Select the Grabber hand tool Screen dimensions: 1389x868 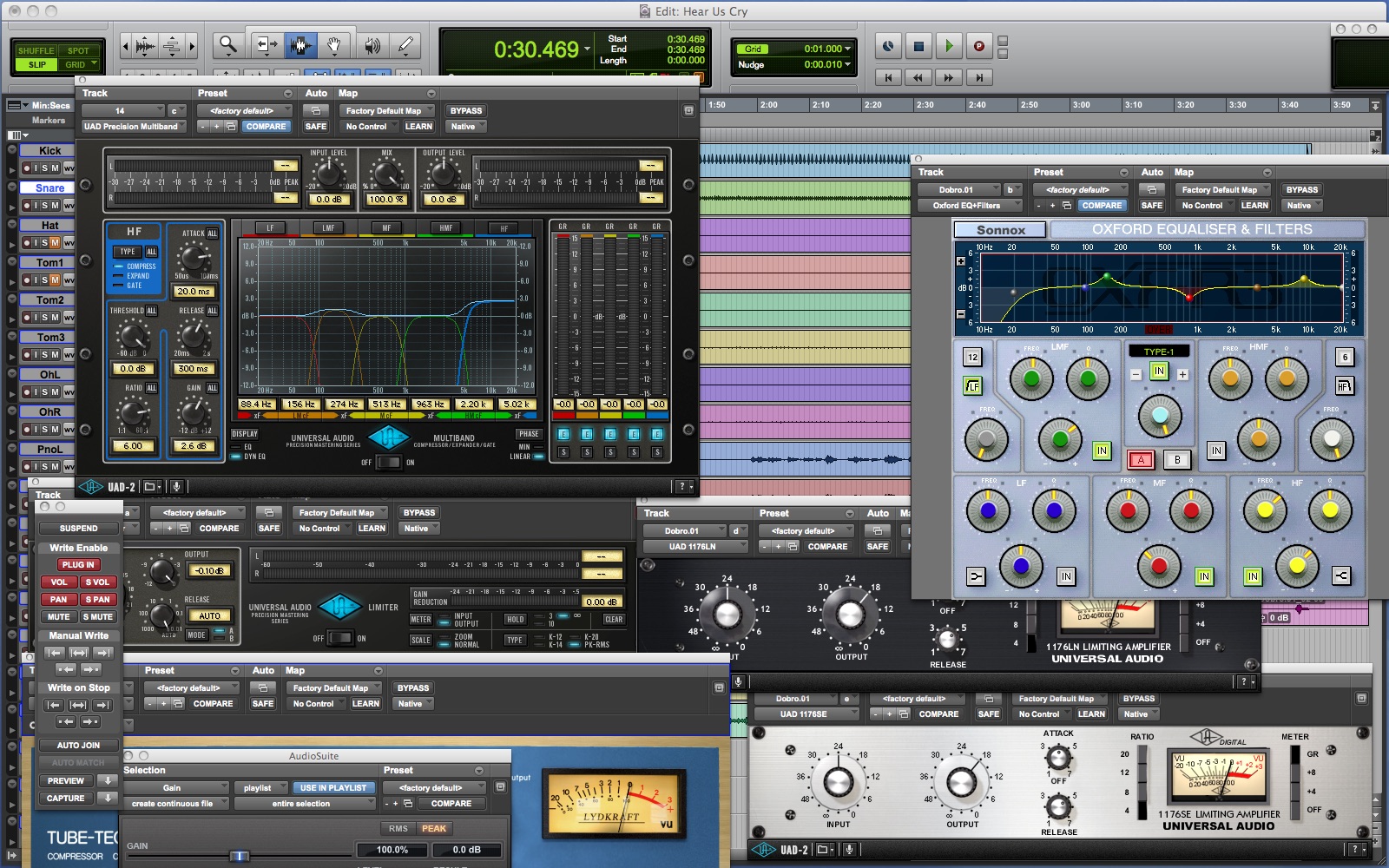(x=334, y=45)
